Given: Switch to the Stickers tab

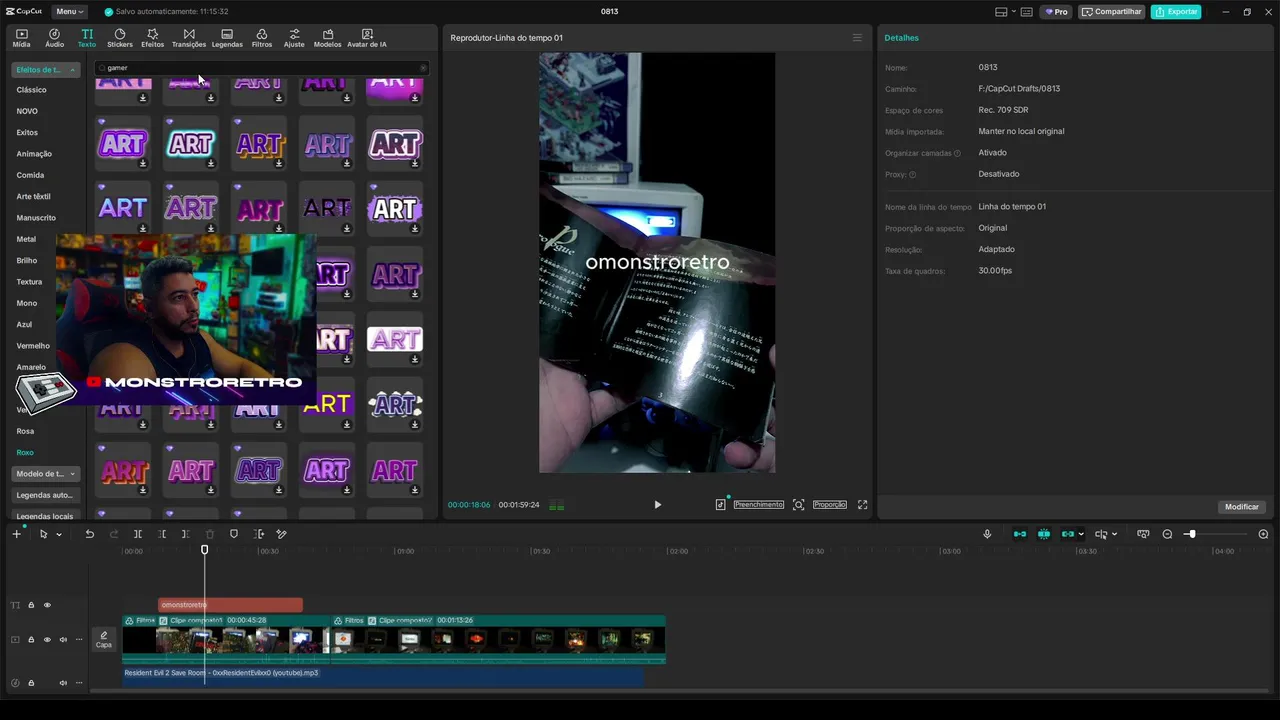Looking at the screenshot, I should pos(120,38).
